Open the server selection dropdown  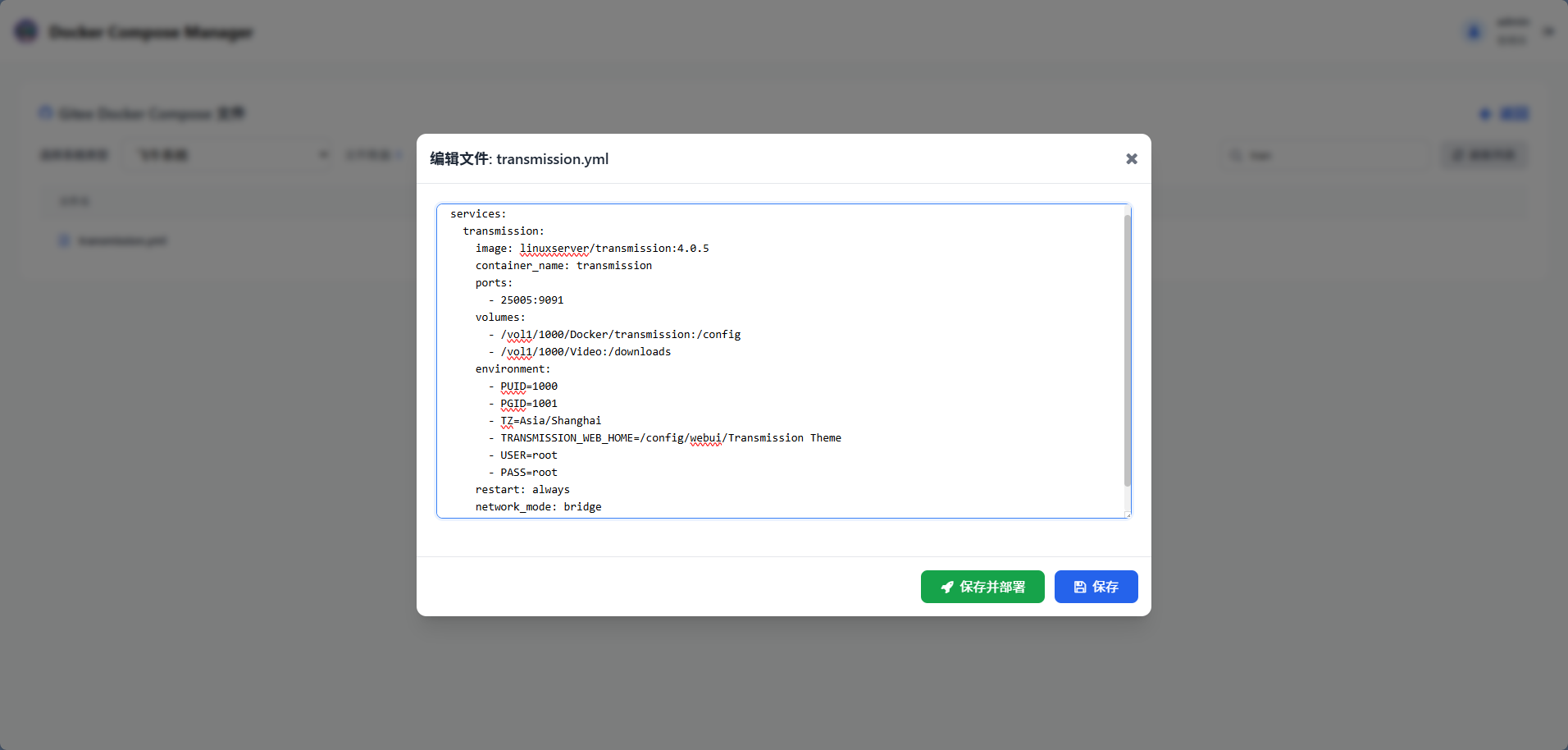point(228,155)
